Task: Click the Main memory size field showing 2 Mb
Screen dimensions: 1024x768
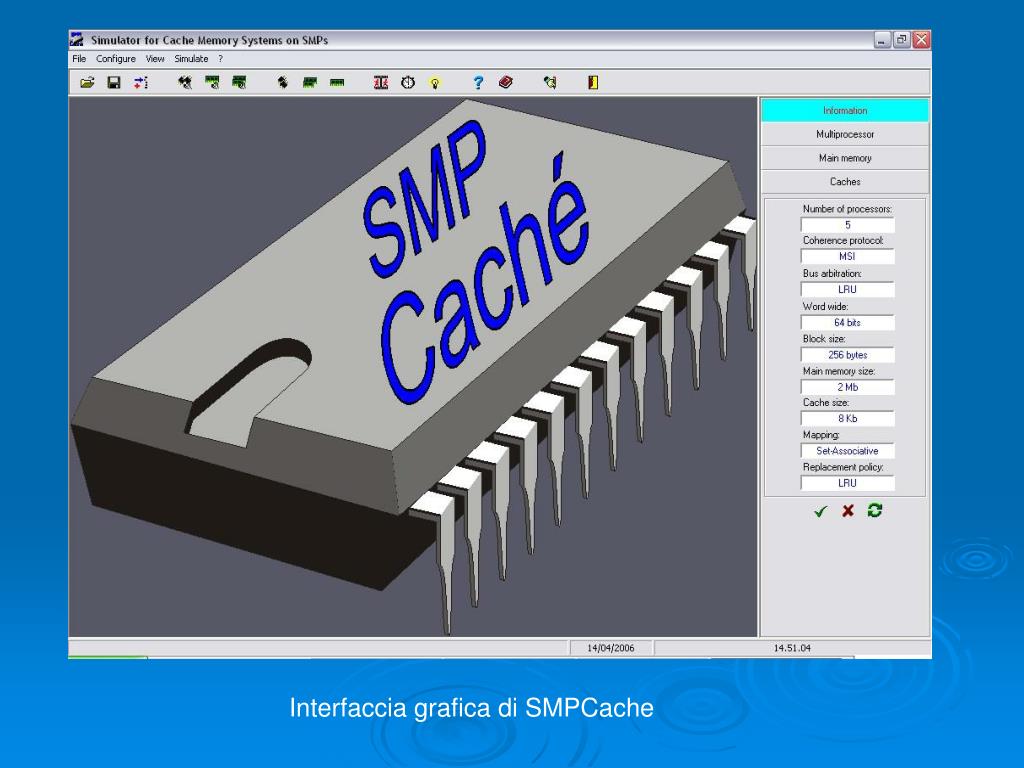Action: coord(848,387)
